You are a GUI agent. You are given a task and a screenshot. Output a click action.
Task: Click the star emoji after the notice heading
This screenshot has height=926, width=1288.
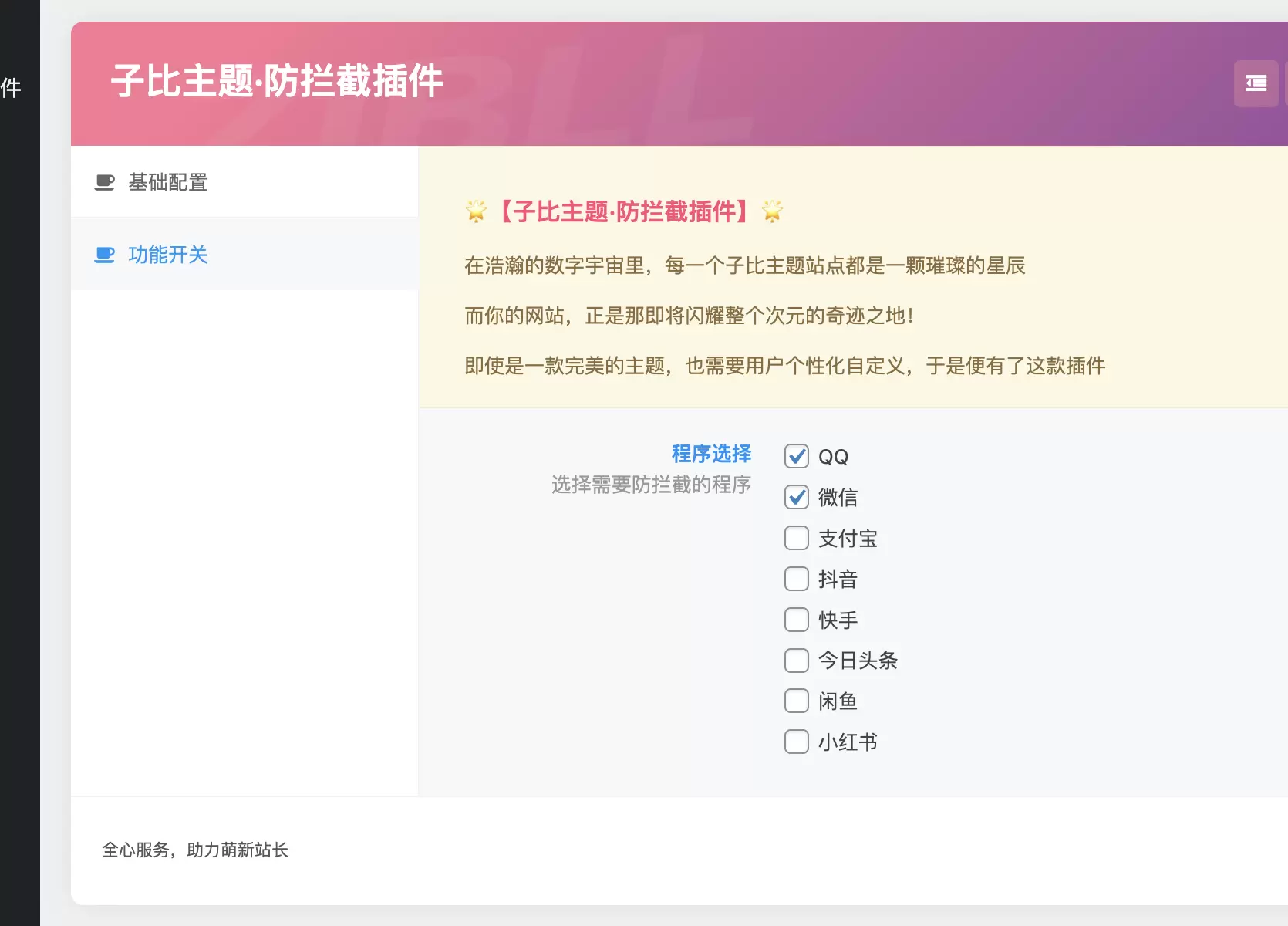772,211
